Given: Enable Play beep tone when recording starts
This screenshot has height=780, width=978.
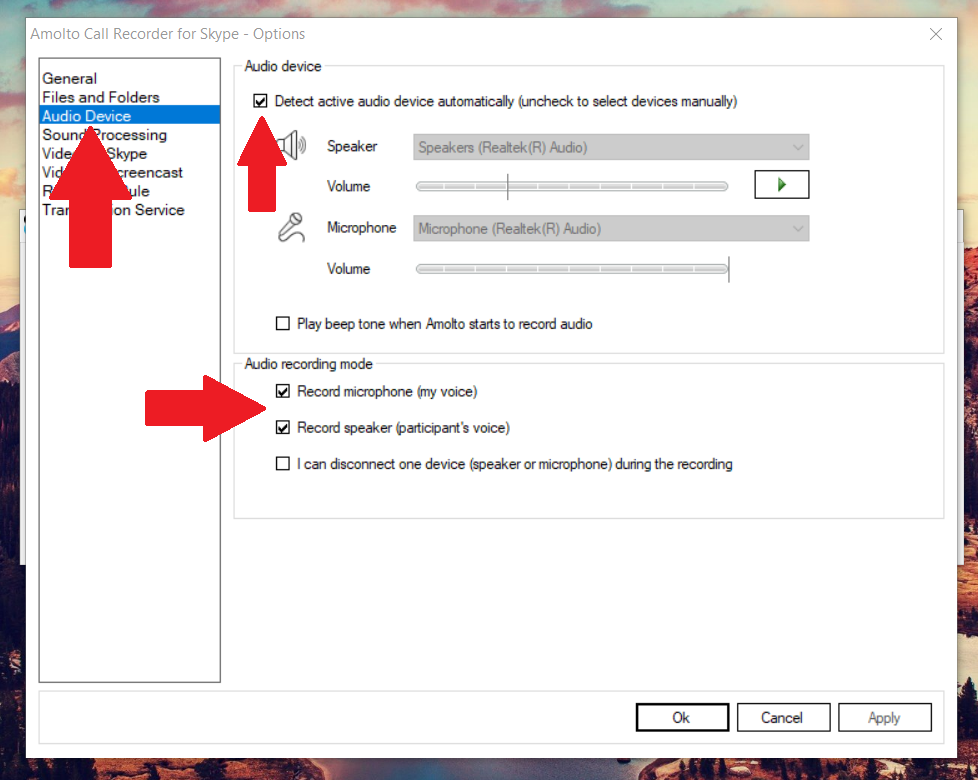Looking at the screenshot, I should tap(283, 324).
